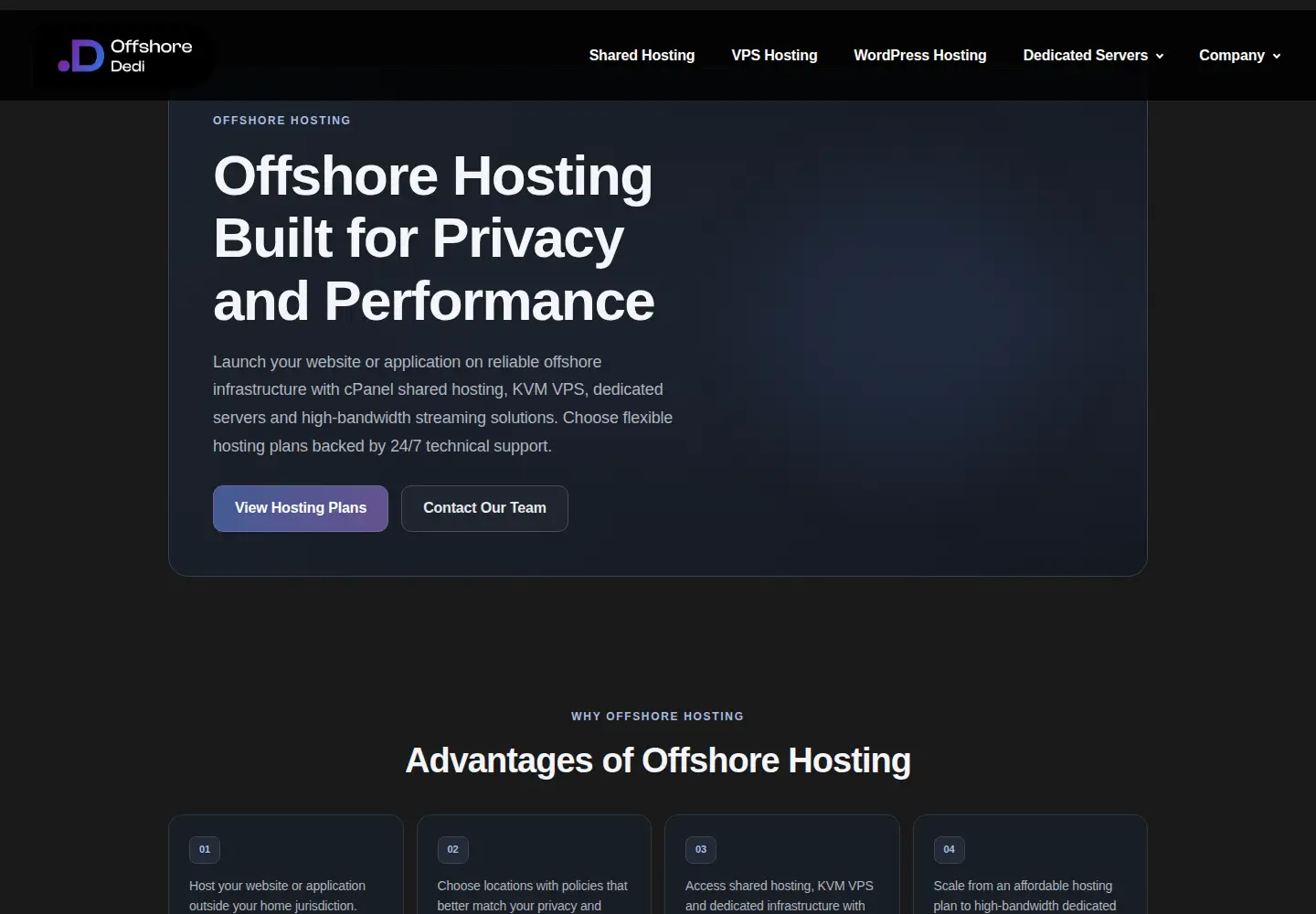Click the 01 number badge
Viewport: 1316px width, 914px height.
(205, 849)
